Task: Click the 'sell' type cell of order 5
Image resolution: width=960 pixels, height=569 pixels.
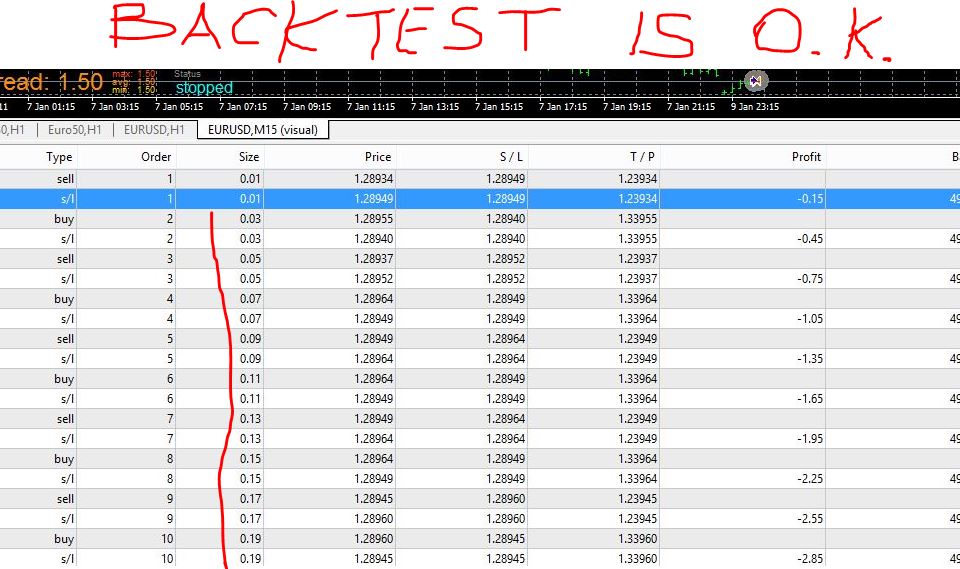Action: click(65, 339)
